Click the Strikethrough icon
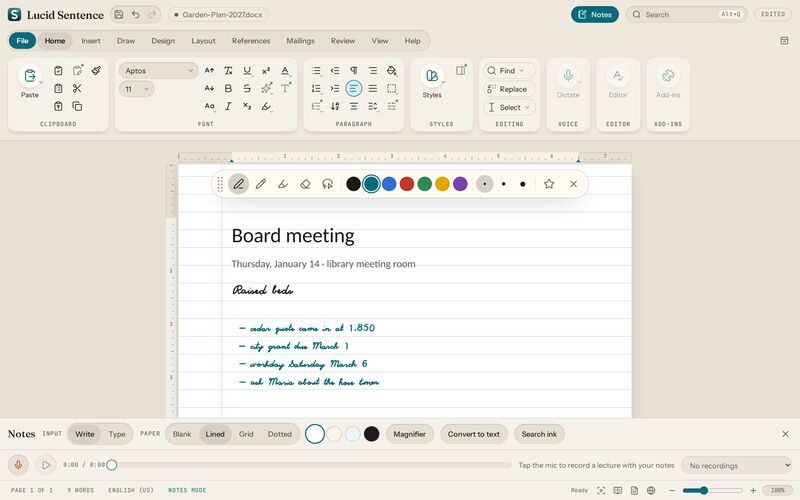The width and height of the screenshot is (800, 500). (247, 88)
